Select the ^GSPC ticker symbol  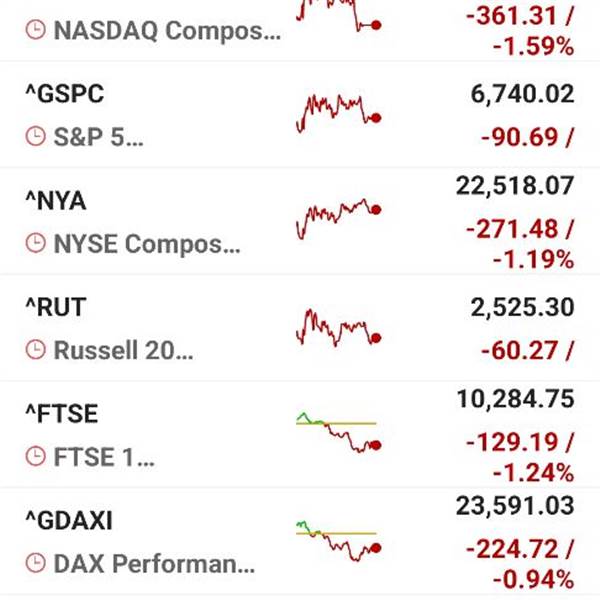point(64,94)
